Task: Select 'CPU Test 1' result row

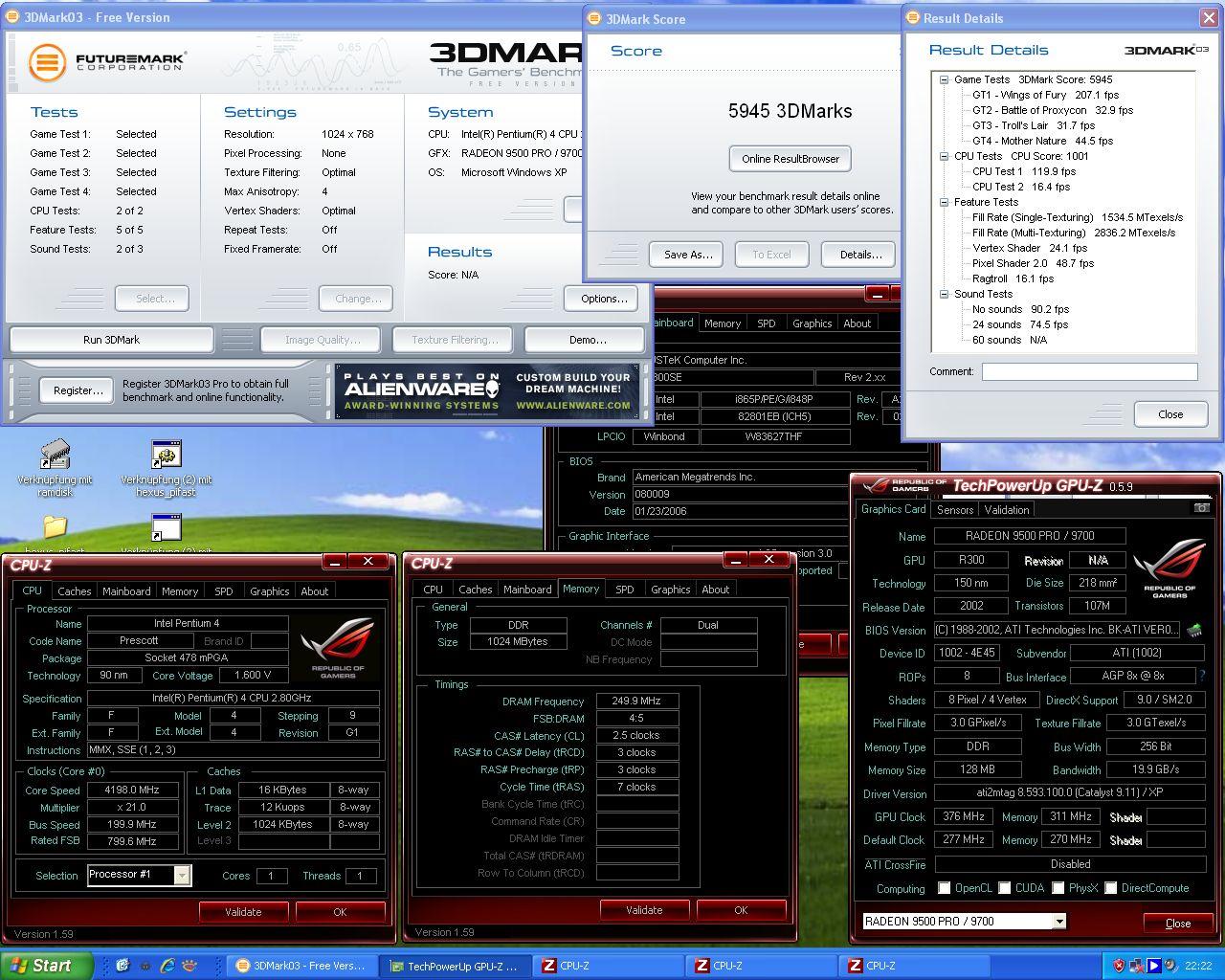Action: point(1024,171)
